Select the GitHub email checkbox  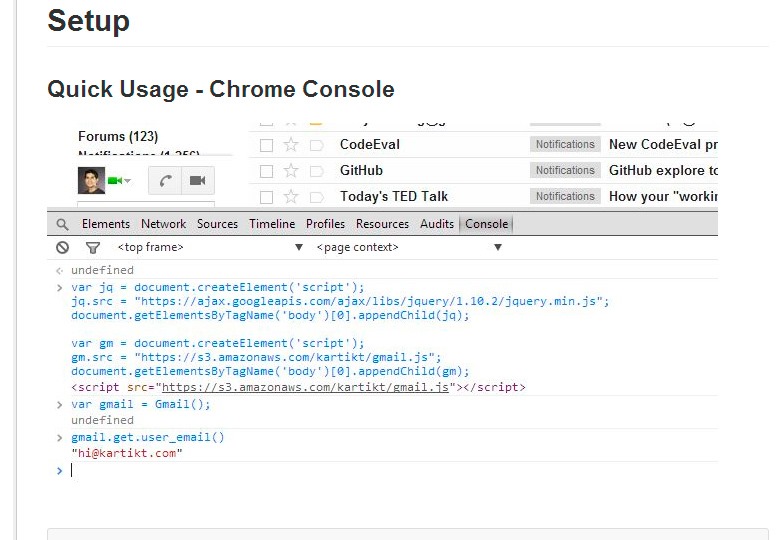[x=266, y=171]
